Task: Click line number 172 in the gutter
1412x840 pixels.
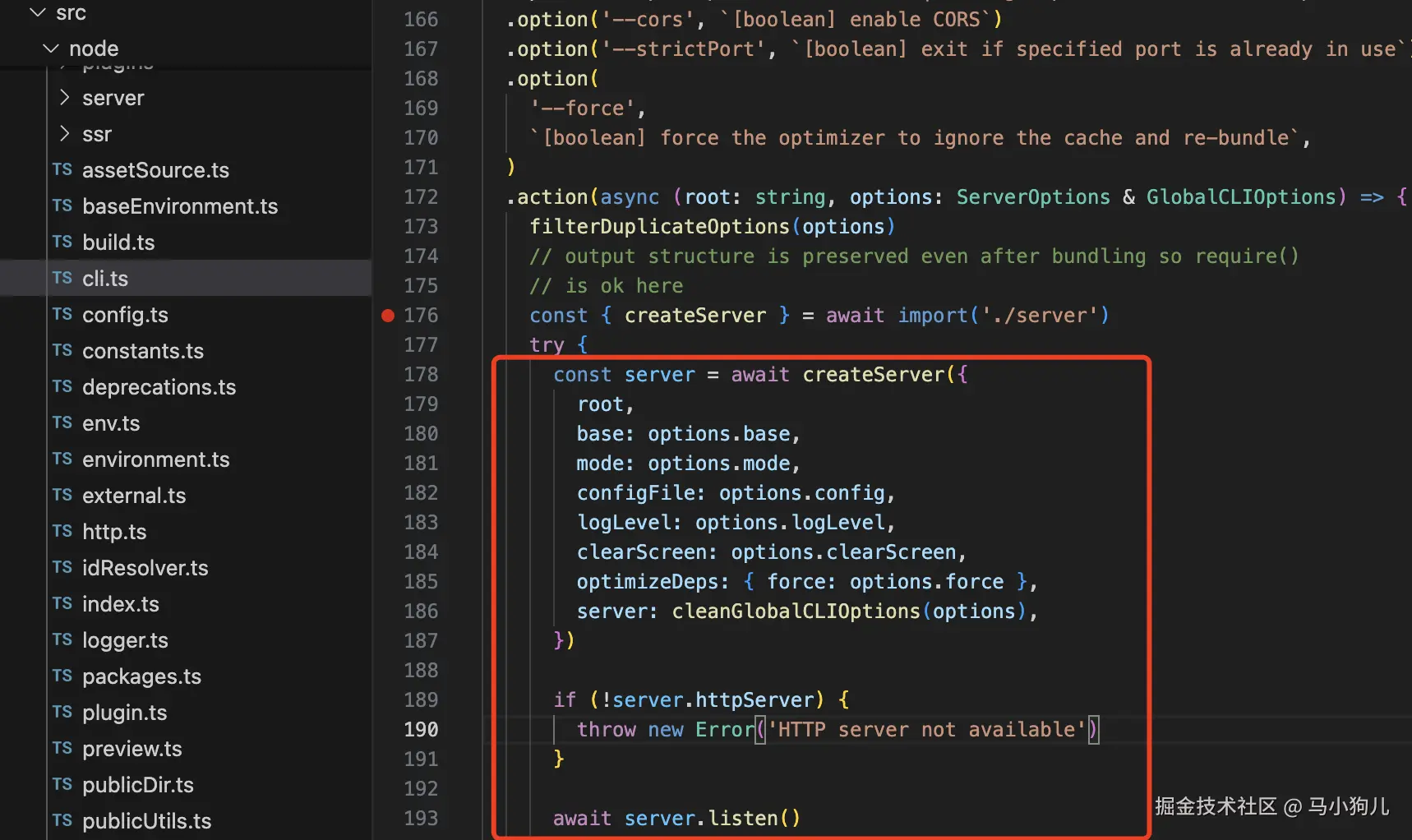Action: [x=421, y=196]
